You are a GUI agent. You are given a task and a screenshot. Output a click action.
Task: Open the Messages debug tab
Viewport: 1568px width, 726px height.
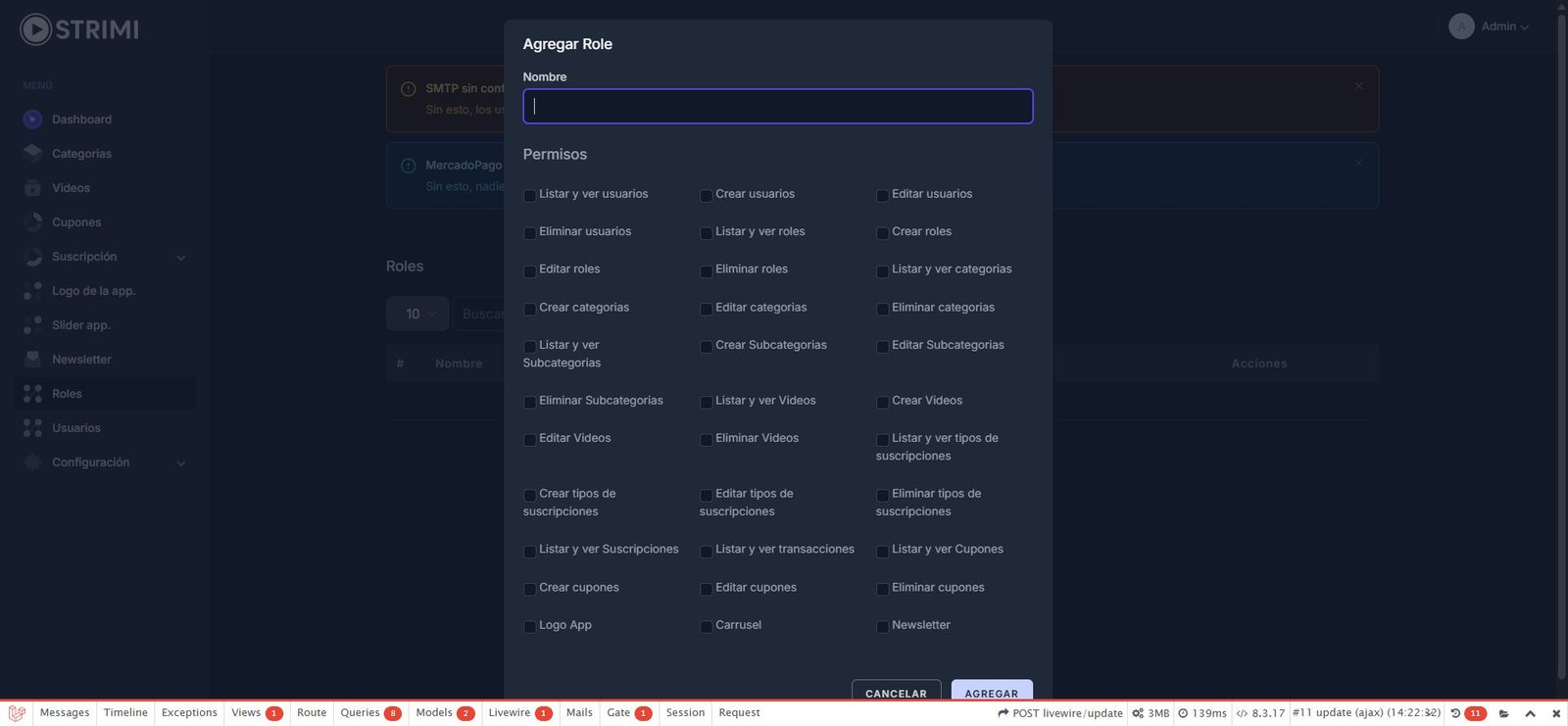[x=65, y=713]
